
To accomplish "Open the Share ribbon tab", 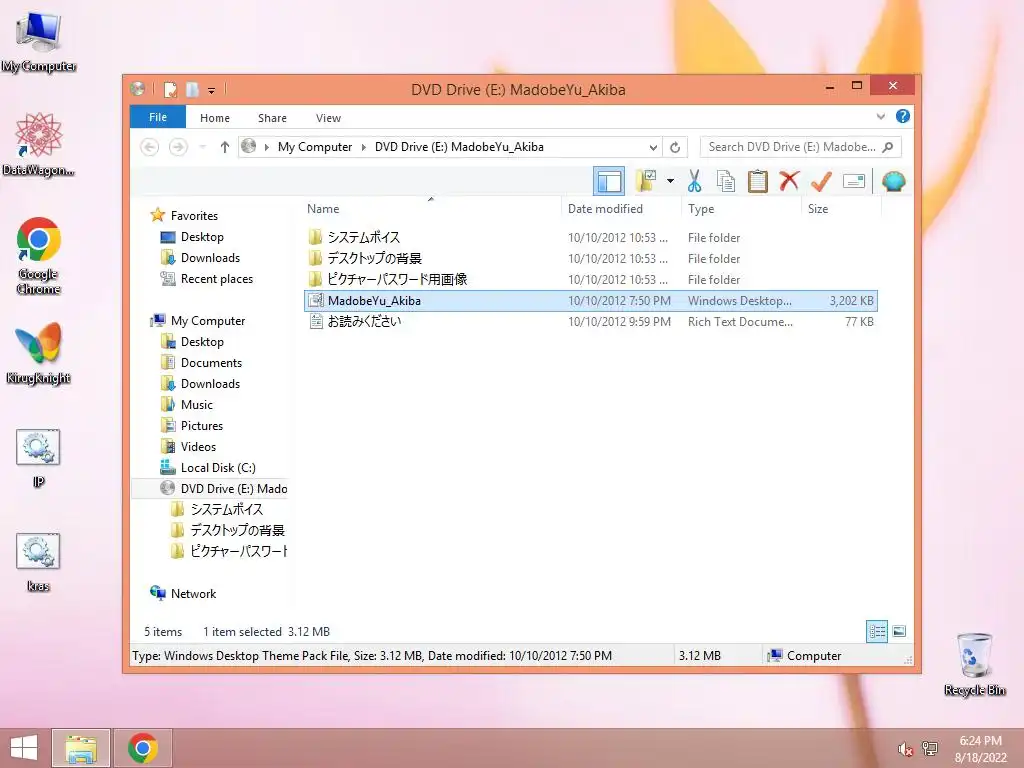I will click(x=272, y=118).
